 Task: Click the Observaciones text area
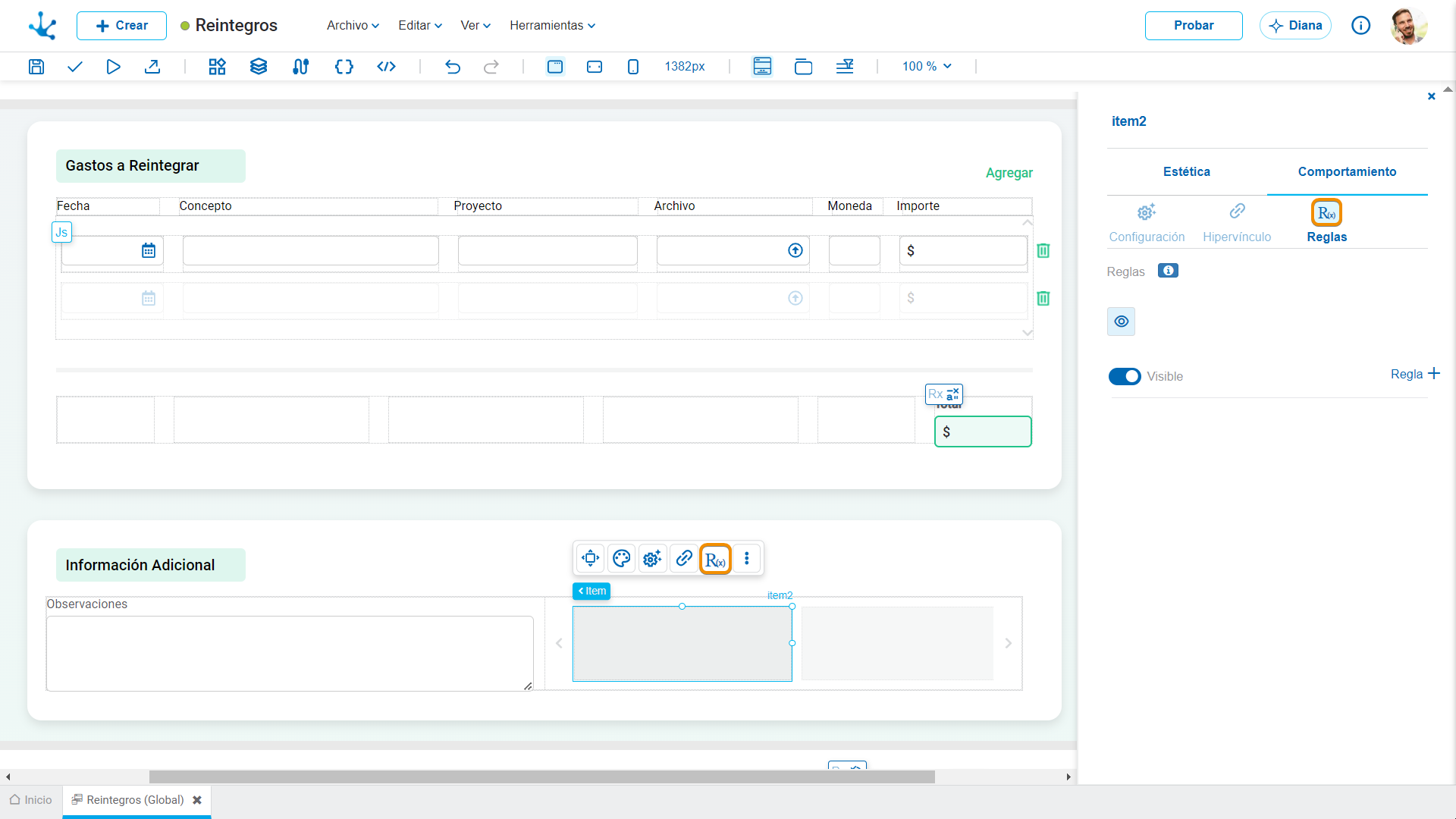point(290,653)
